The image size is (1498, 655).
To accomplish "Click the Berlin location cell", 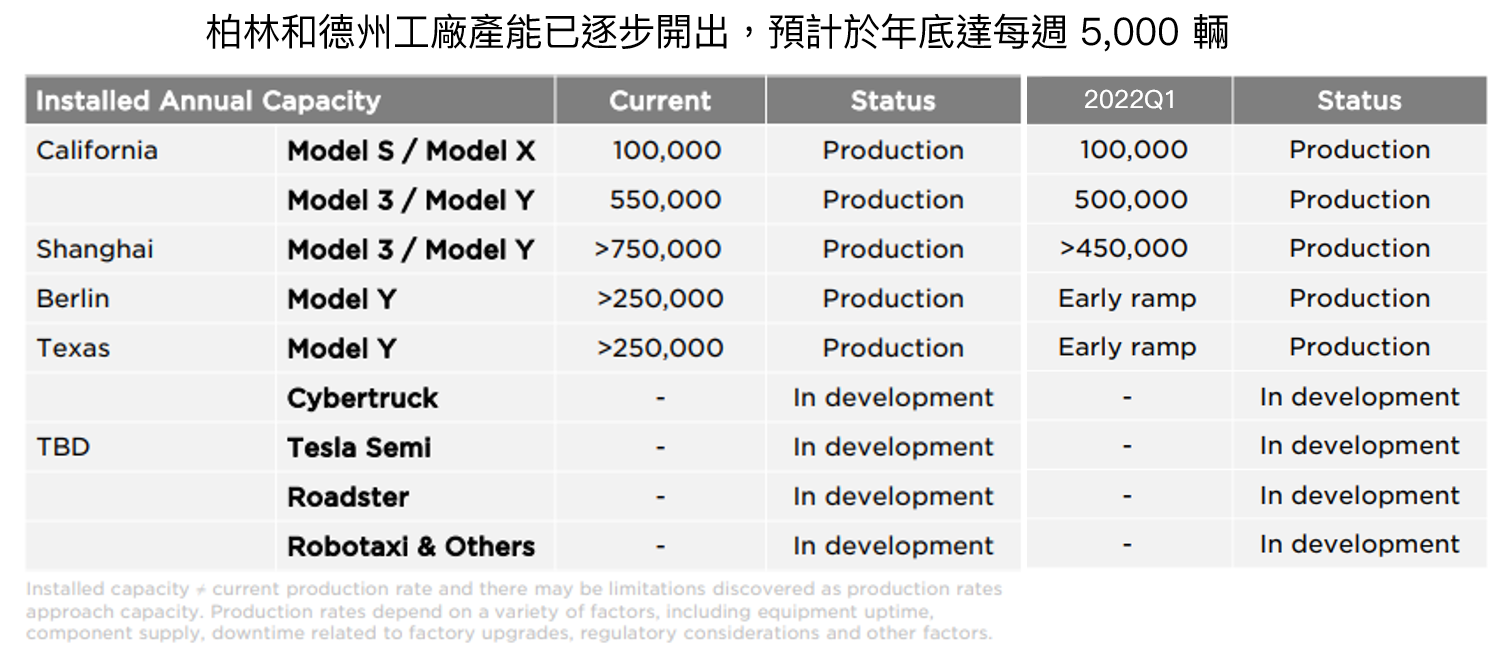I will click(73, 299).
